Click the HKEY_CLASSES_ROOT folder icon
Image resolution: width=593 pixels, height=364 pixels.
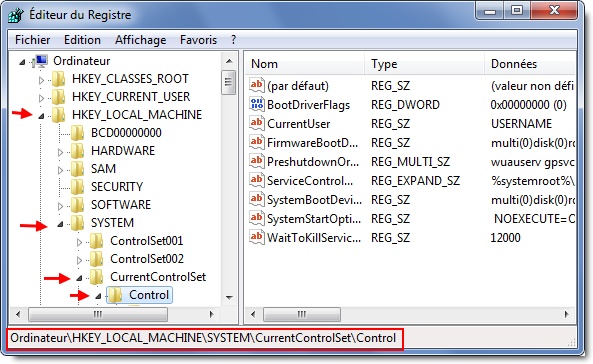click(x=59, y=79)
